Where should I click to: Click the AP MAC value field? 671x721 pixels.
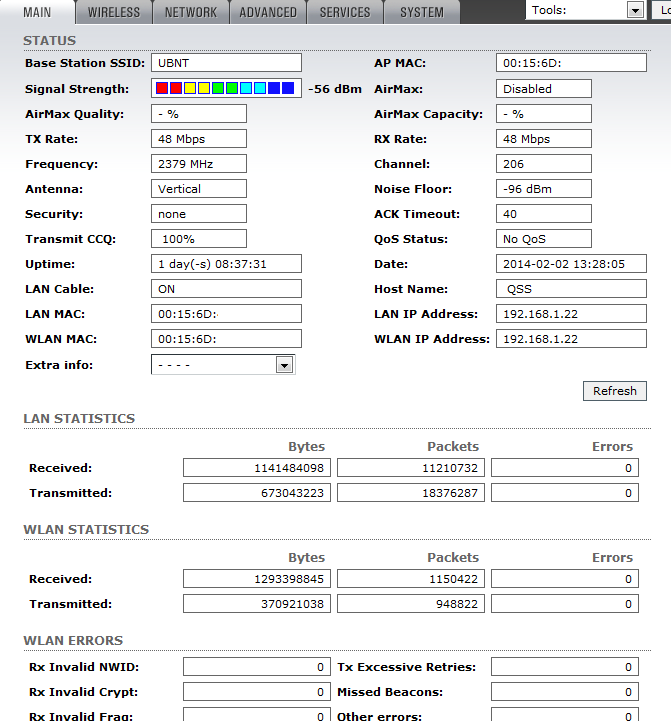coord(571,63)
